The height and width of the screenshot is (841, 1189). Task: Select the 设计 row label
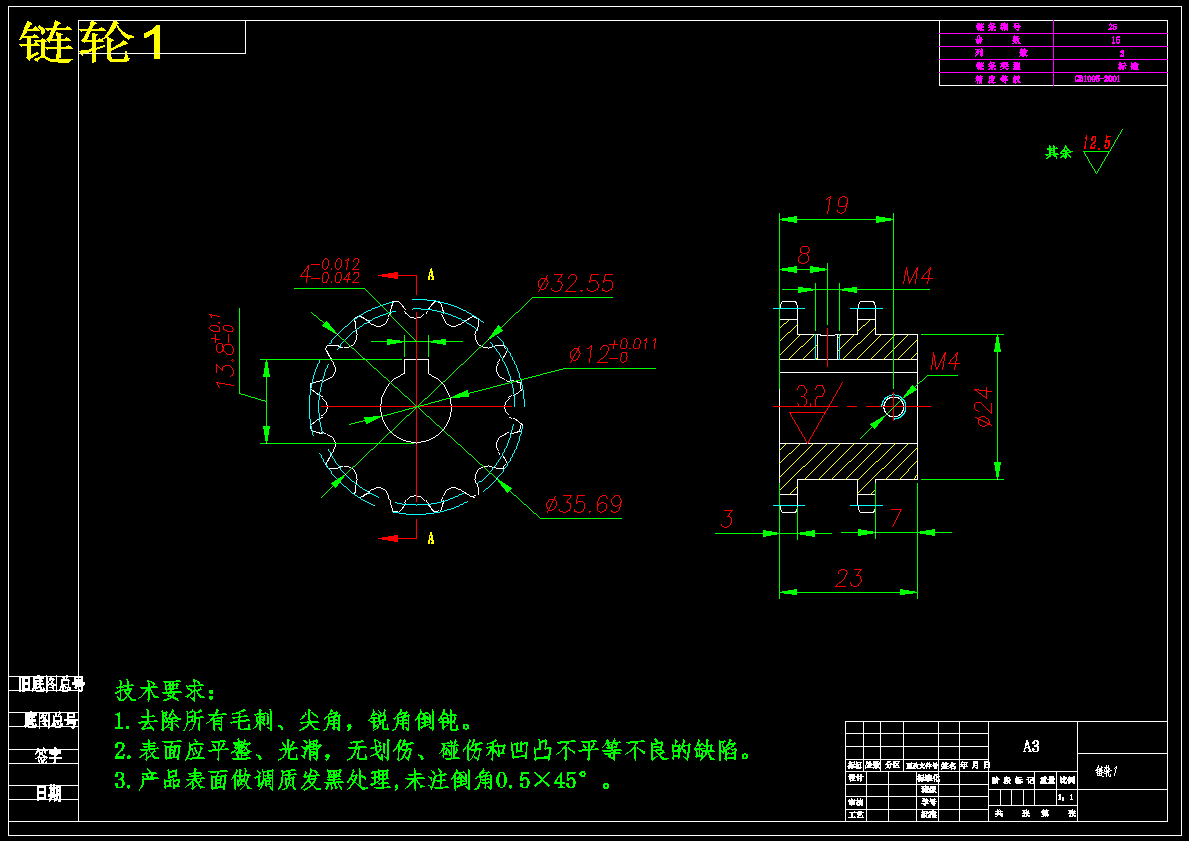(855, 778)
